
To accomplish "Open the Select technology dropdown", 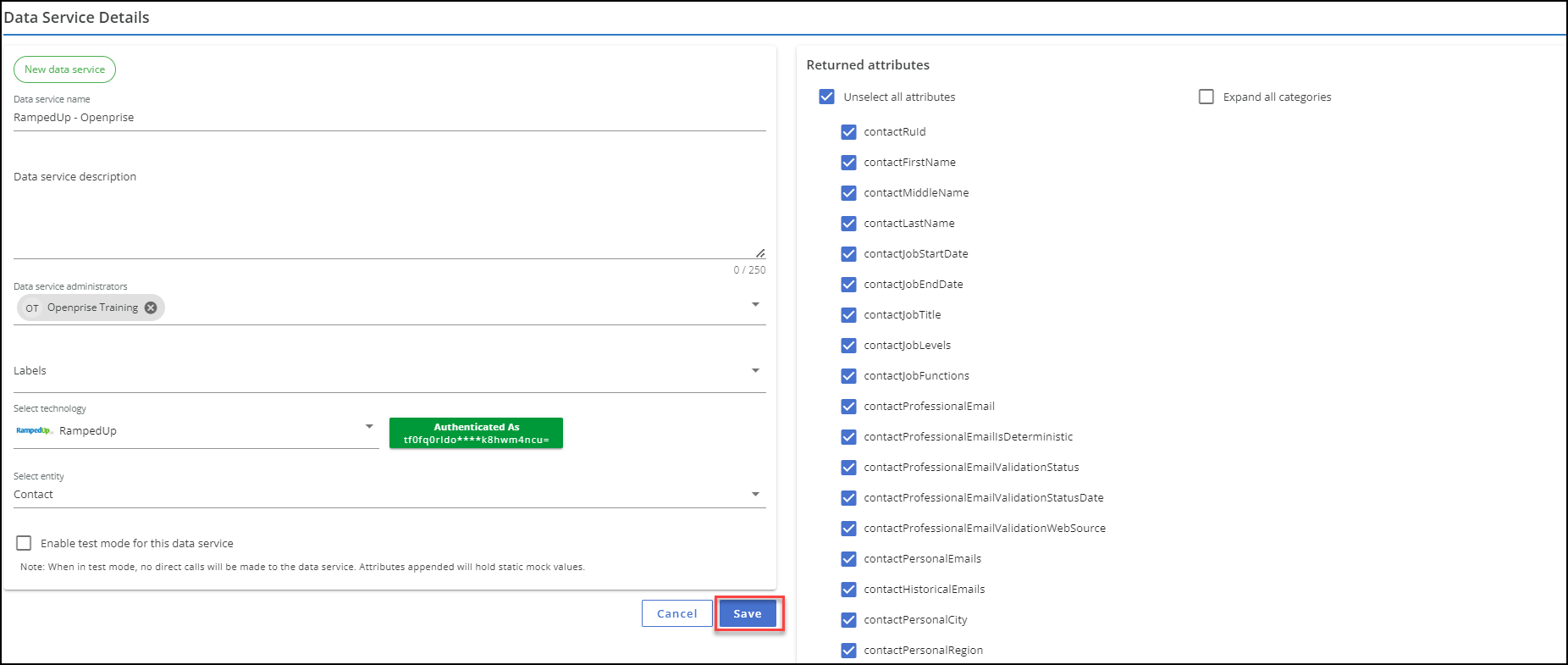I will [x=369, y=426].
